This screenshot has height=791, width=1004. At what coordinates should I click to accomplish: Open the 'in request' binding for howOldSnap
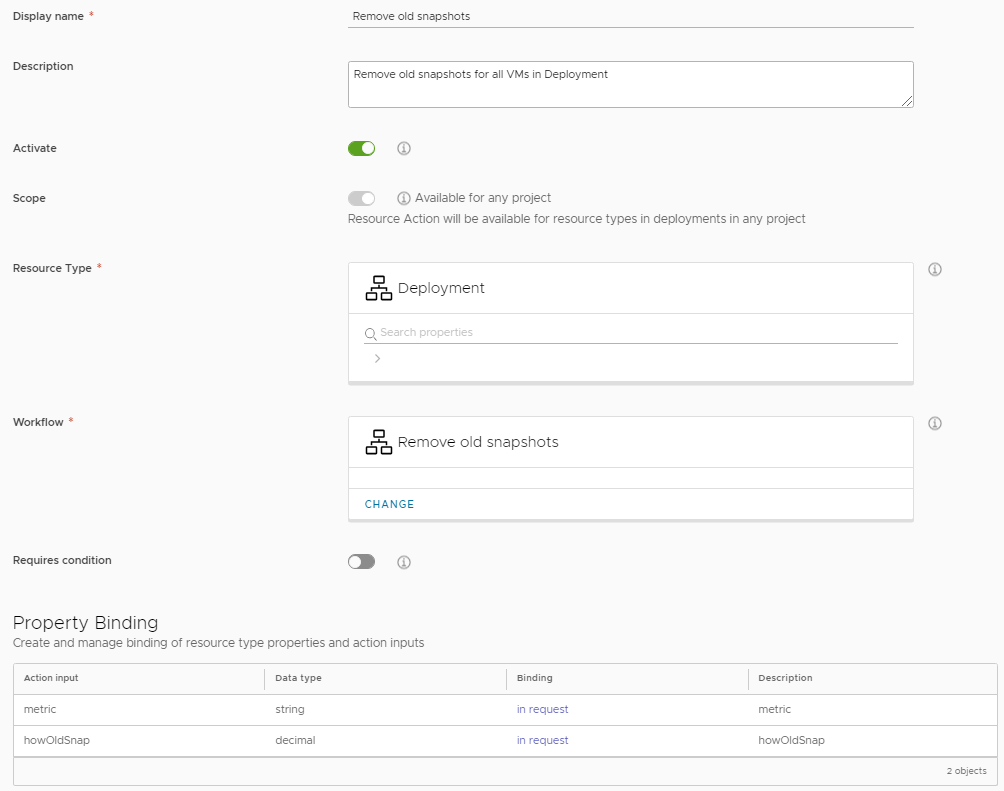tap(542, 740)
